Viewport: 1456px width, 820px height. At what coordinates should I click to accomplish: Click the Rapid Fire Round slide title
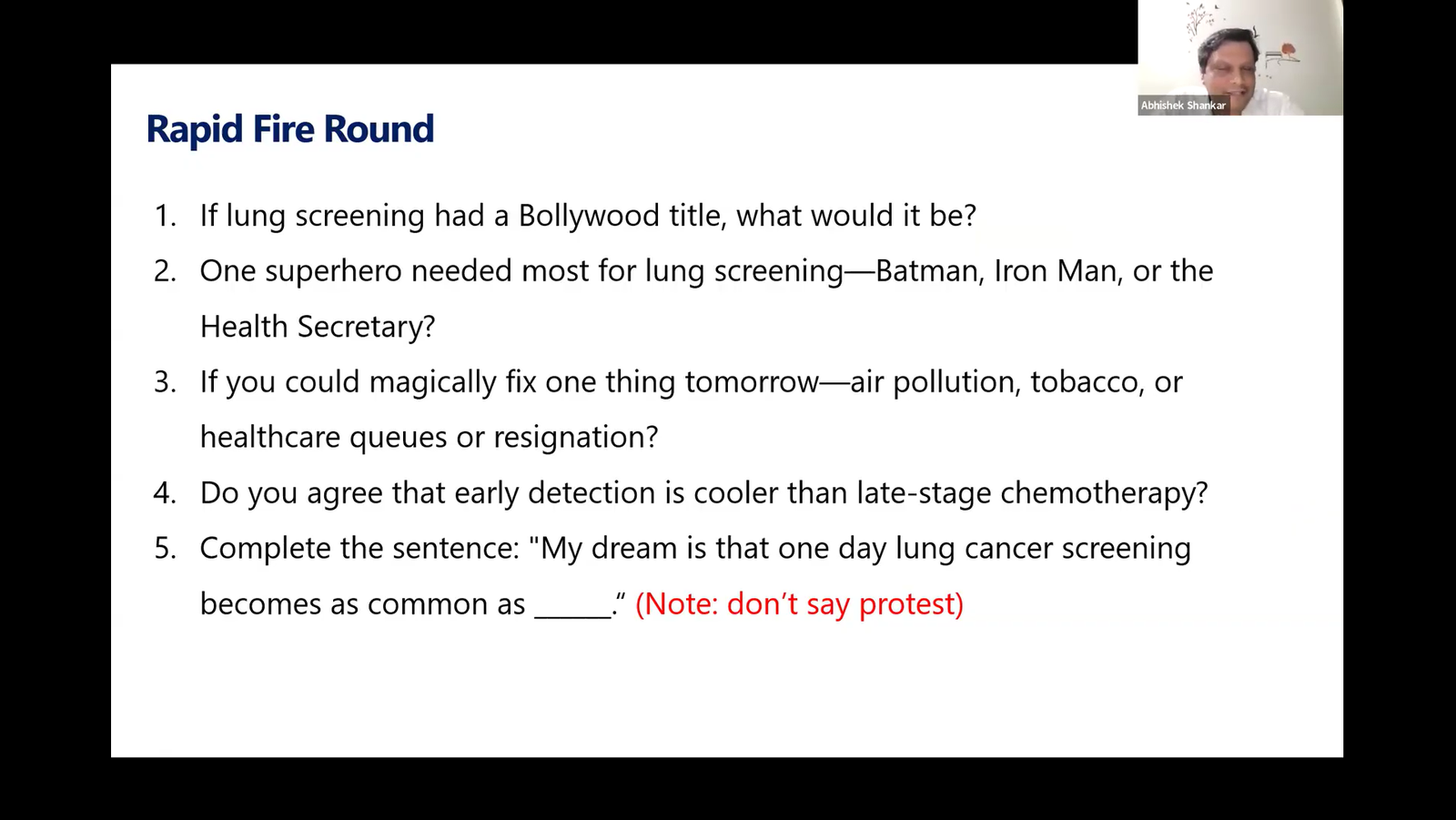pos(290,129)
